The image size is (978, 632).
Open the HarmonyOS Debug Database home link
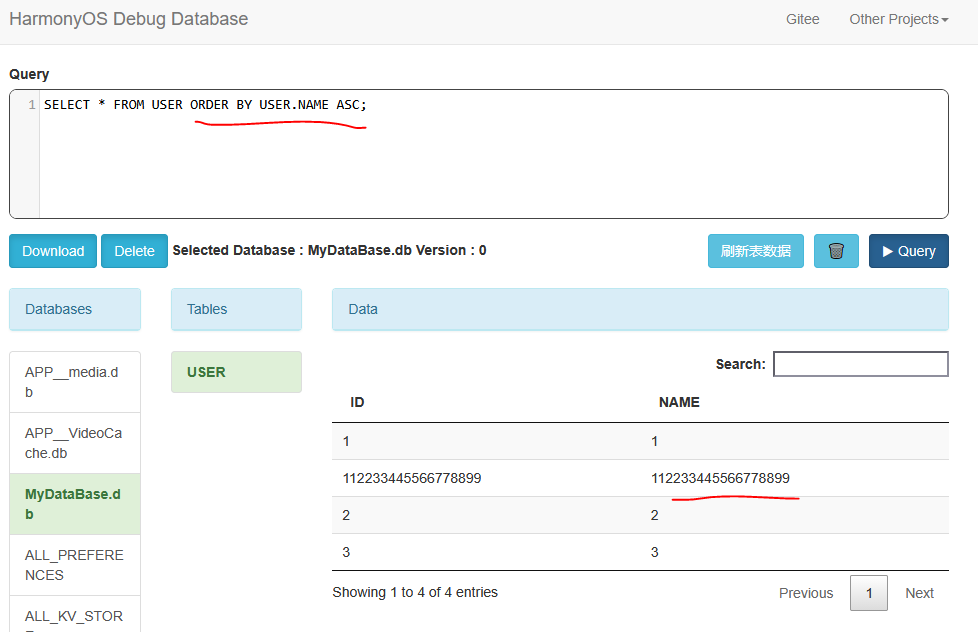click(x=128, y=19)
